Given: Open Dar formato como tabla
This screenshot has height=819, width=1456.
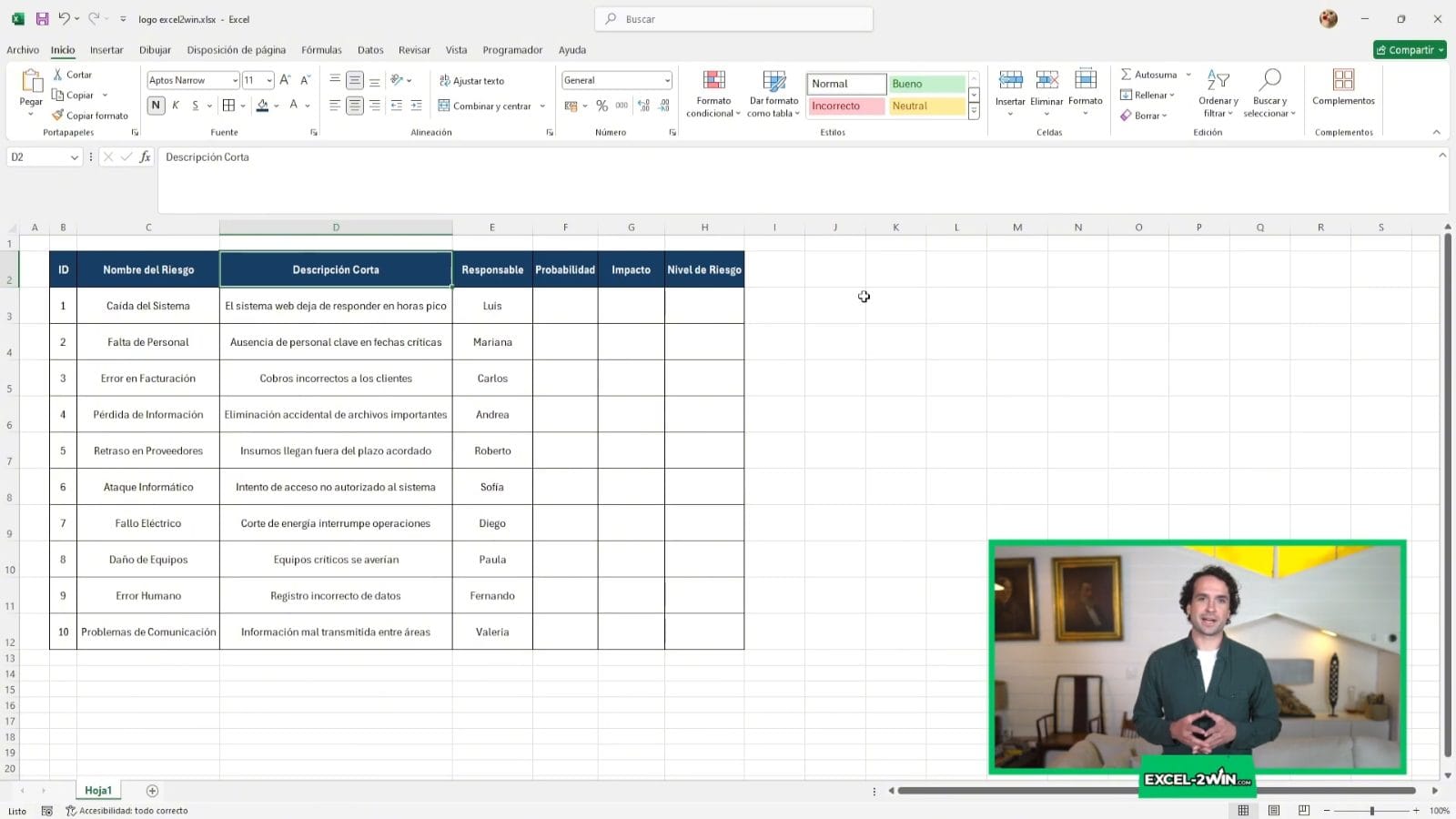Looking at the screenshot, I should tap(773, 93).
